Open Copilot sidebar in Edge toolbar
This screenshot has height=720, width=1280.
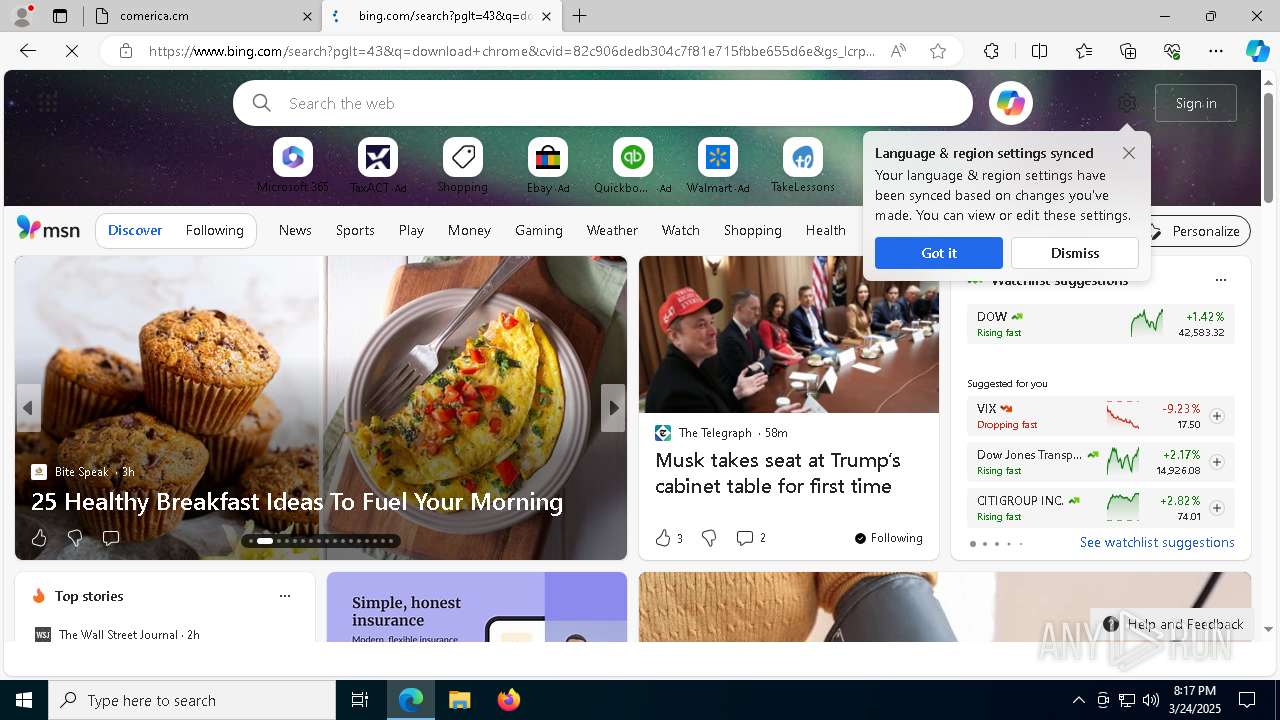pos(1257,51)
